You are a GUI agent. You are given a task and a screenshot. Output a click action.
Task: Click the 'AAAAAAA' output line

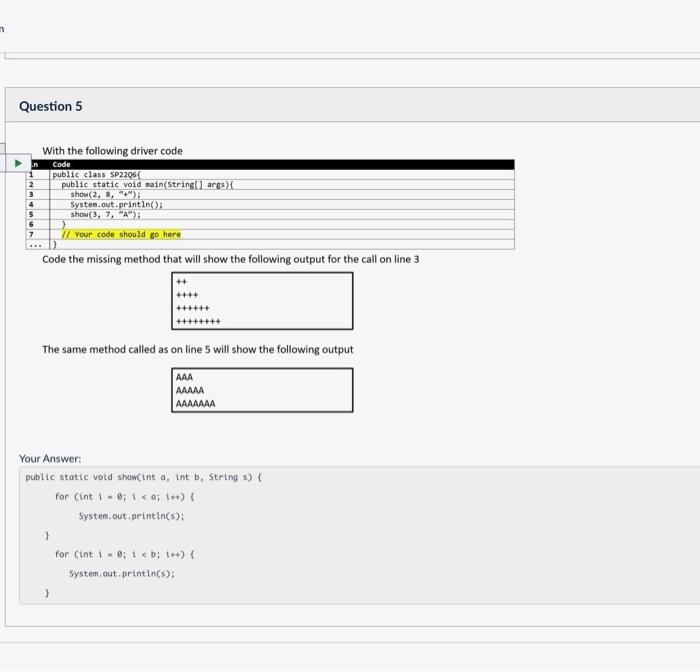click(x=196, y=404)
